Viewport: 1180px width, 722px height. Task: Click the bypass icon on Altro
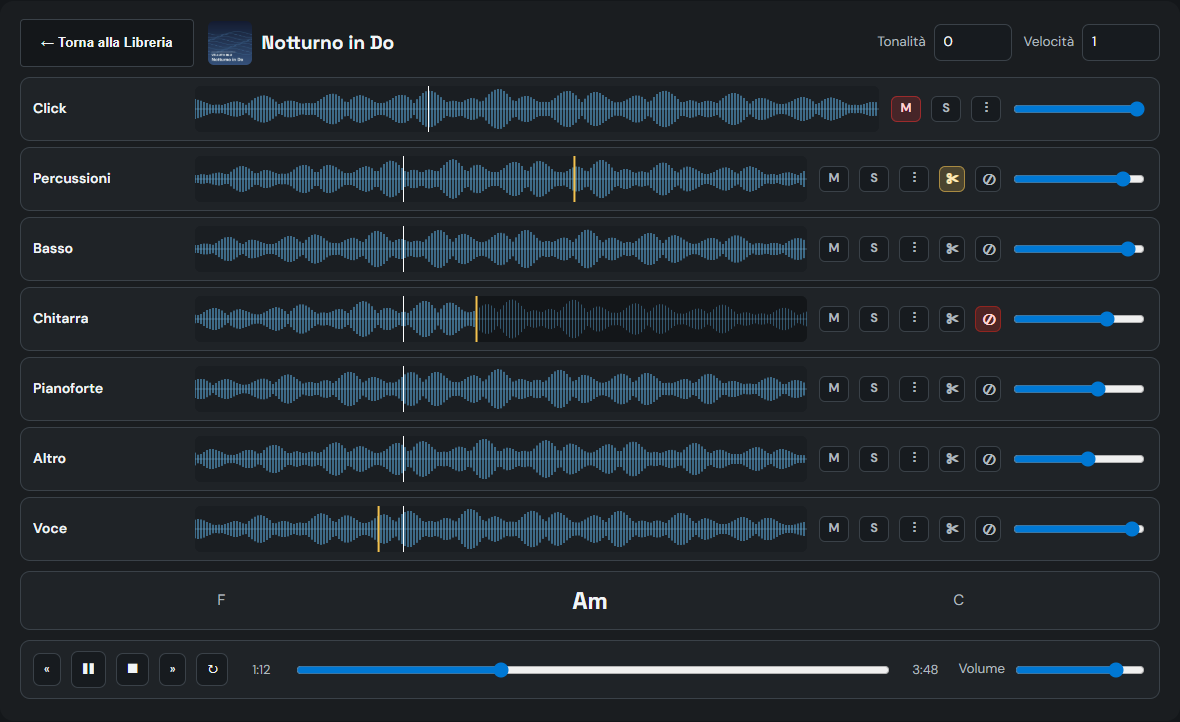tap(988, 458)
